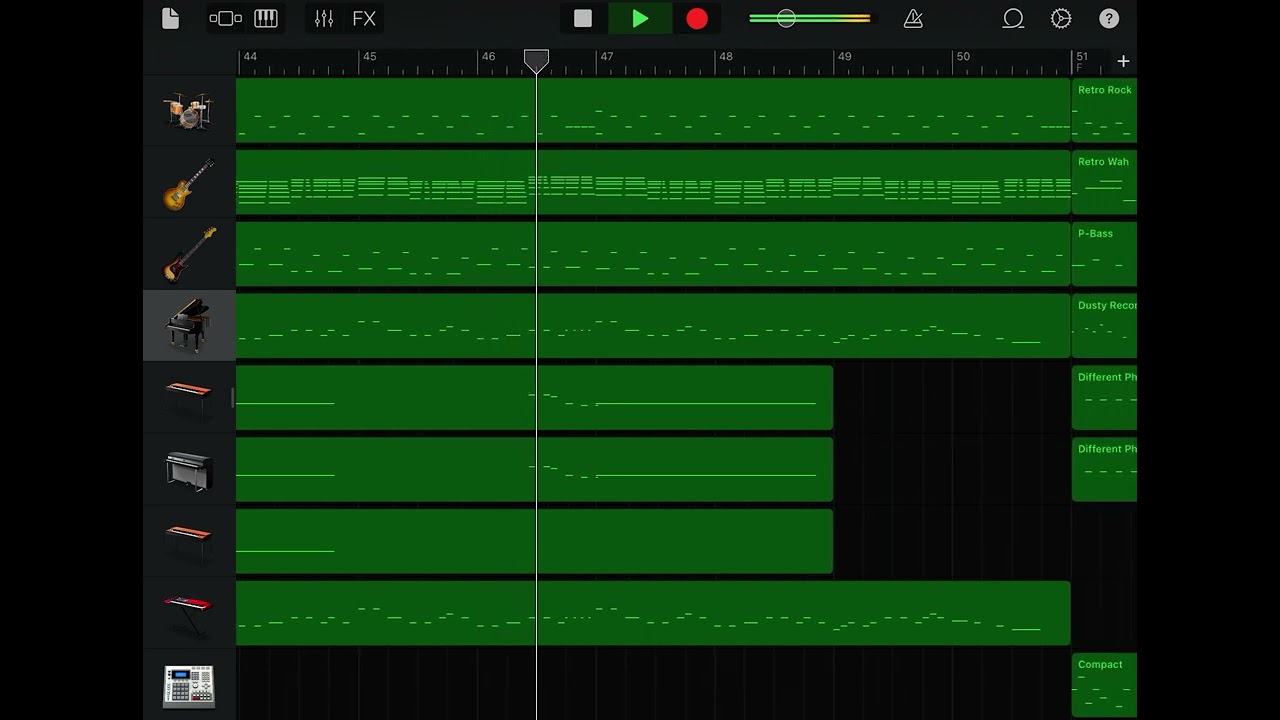The width and height of the screenshot is (1280, 720).
Task: Open My Songs document browser
Action: (170, 18)
